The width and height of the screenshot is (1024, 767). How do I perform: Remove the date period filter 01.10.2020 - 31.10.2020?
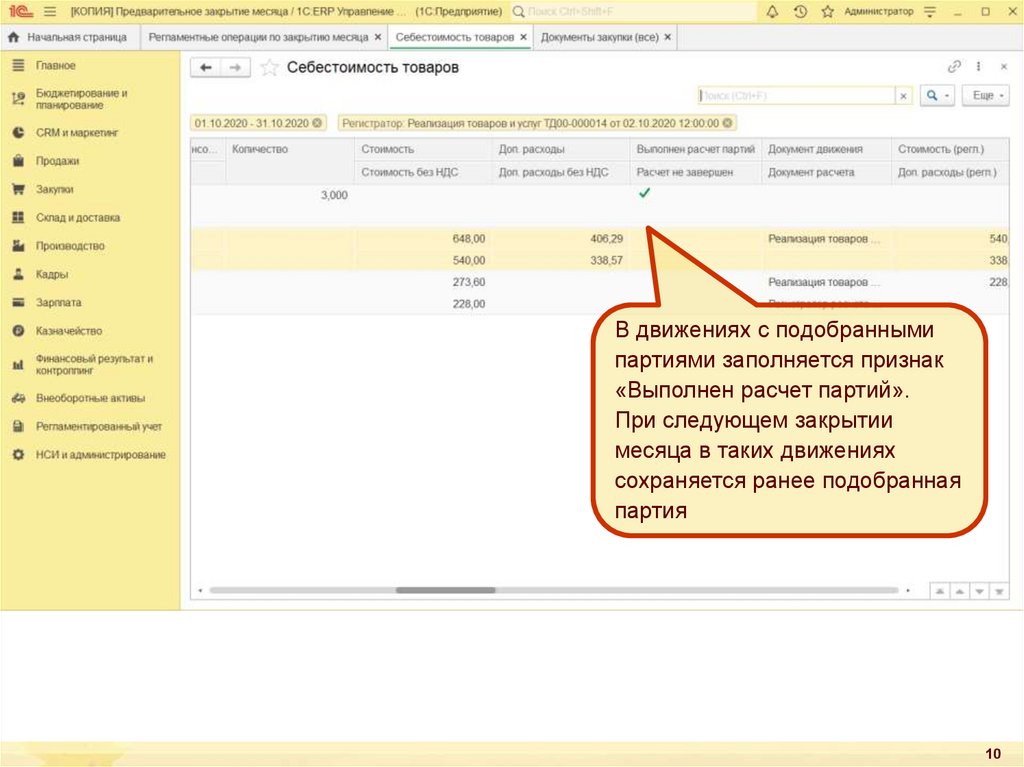tap(318, 123)
